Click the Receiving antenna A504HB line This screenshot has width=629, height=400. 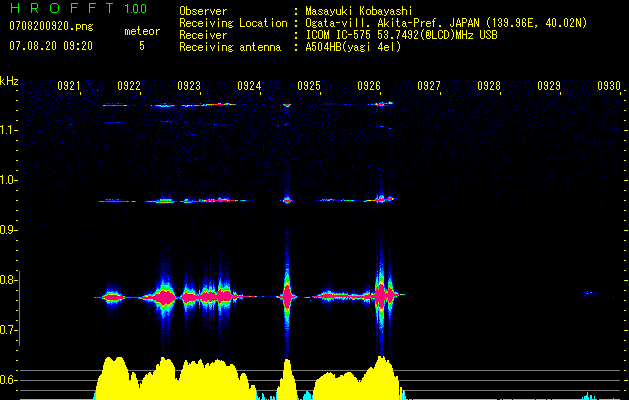click(290, 47)
